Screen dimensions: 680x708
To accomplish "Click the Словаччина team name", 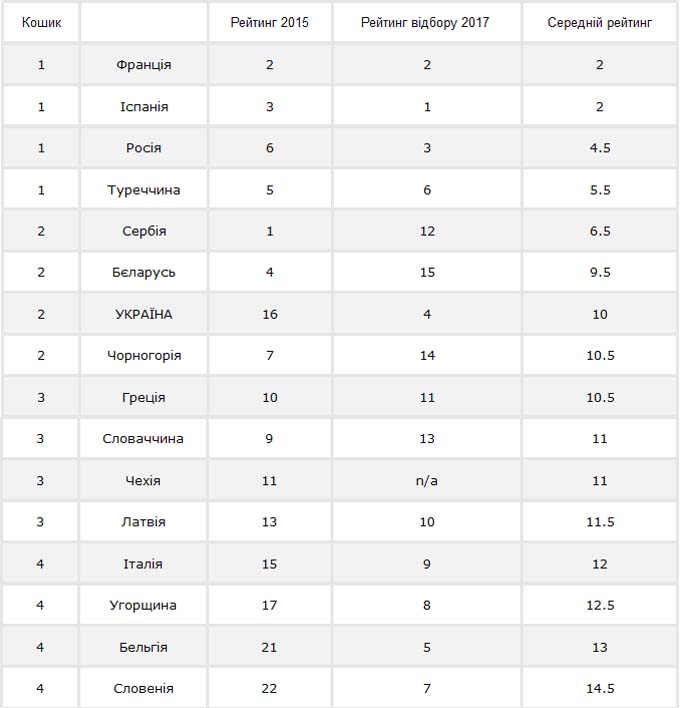I will [x=144, y=439].
